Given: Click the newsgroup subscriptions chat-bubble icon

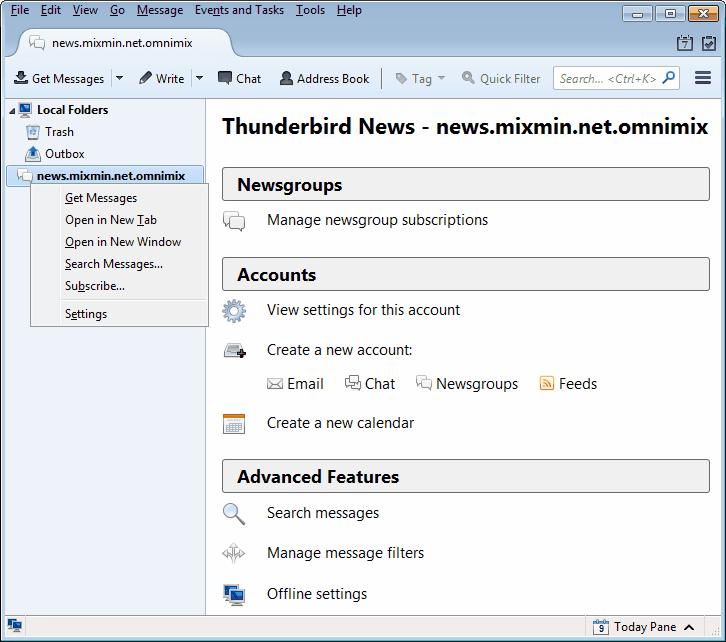Looking at the screenshot, I should [x=234, y=221].
